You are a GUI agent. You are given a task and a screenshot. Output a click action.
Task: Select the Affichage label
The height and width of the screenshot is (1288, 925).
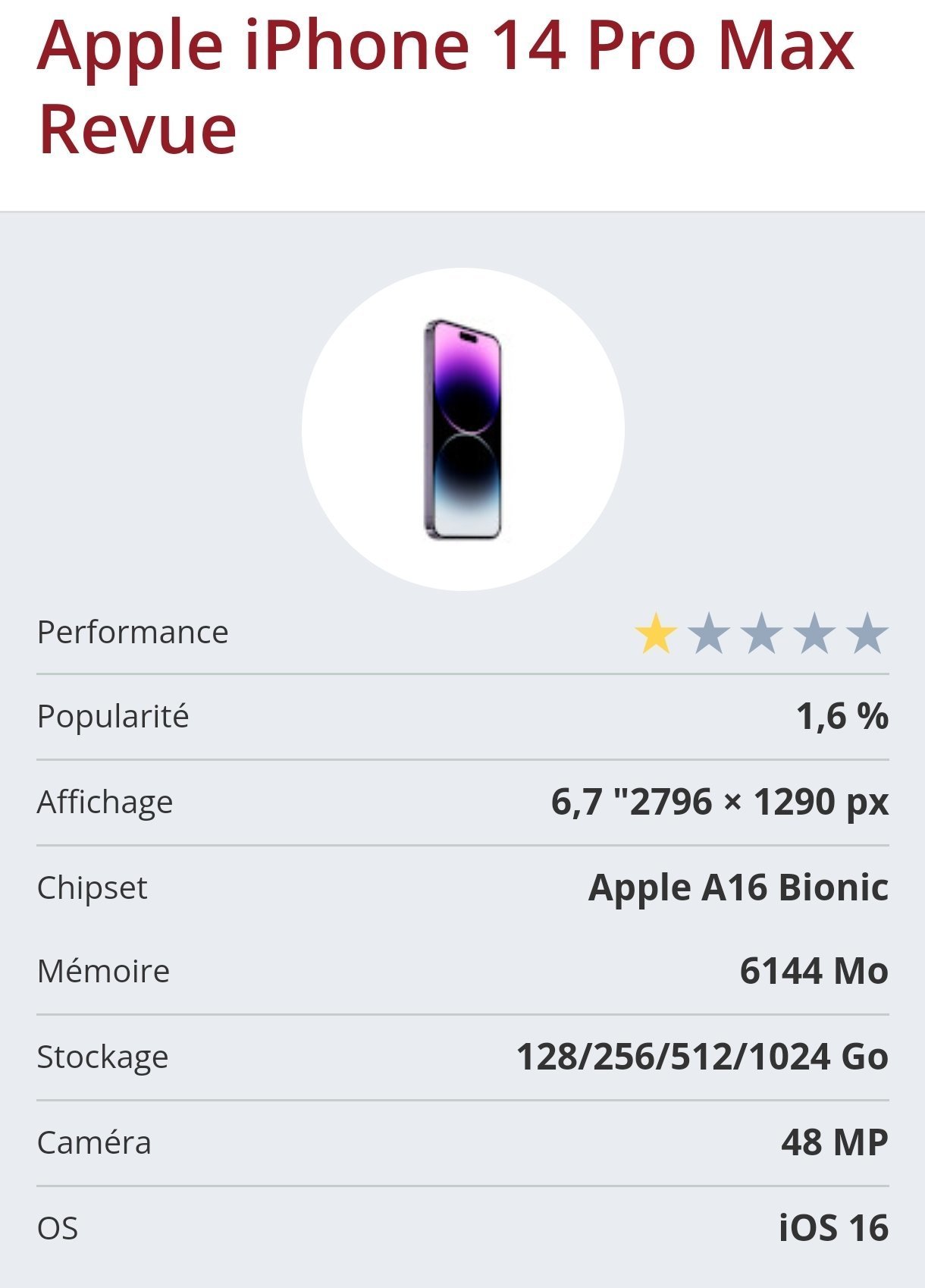[105, 802]
